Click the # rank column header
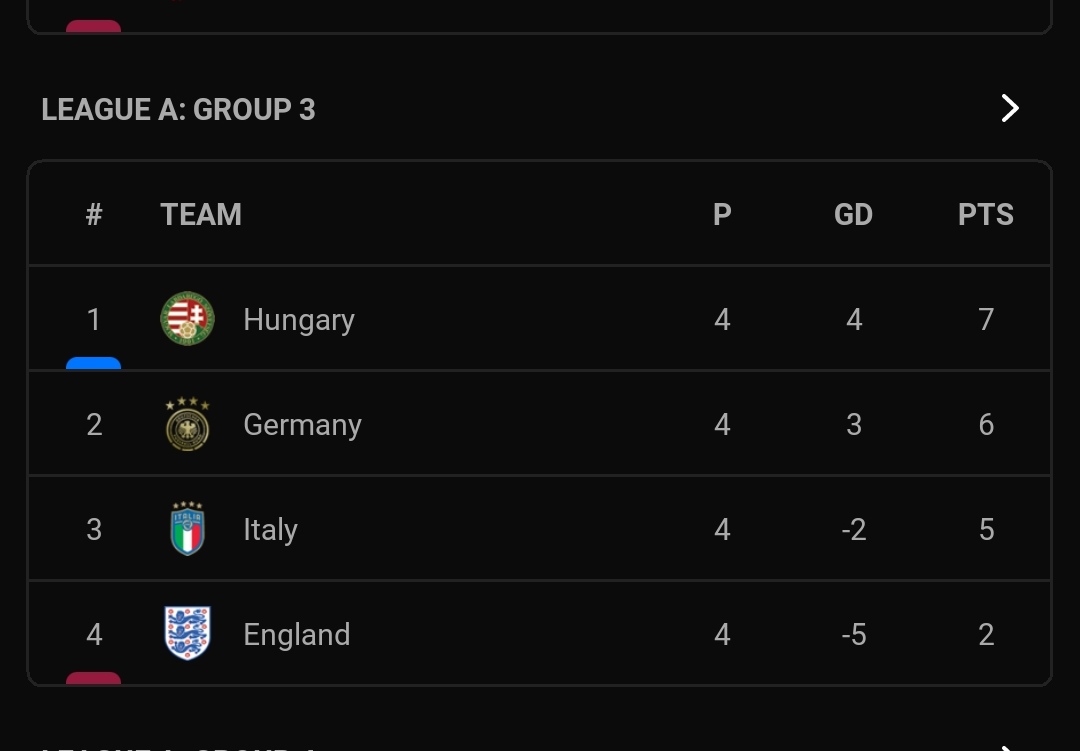The width and height of the screenshot is (1080, 751). (x=94, y=215)
